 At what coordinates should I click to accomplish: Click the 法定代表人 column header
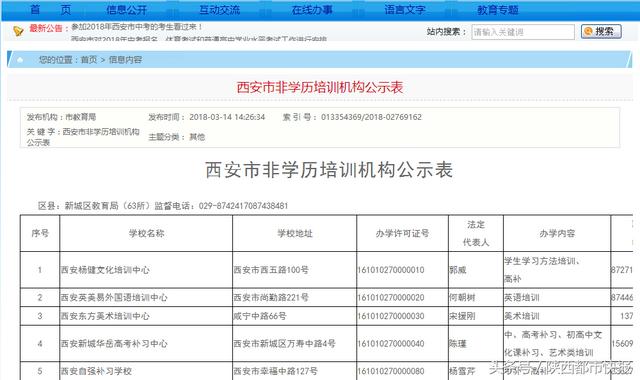[x=476, y=233]
